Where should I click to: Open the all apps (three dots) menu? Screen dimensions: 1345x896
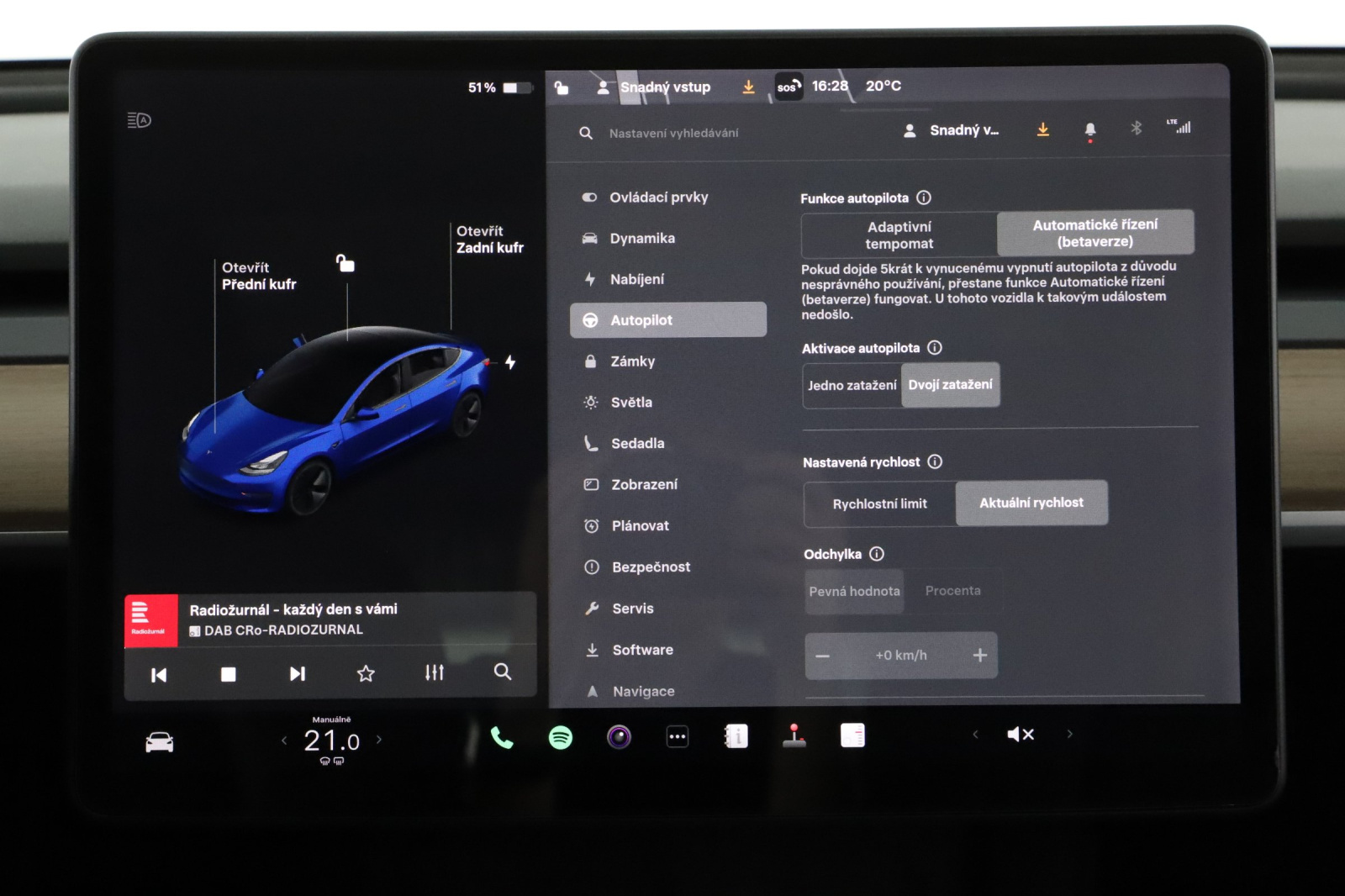point(678,737)
